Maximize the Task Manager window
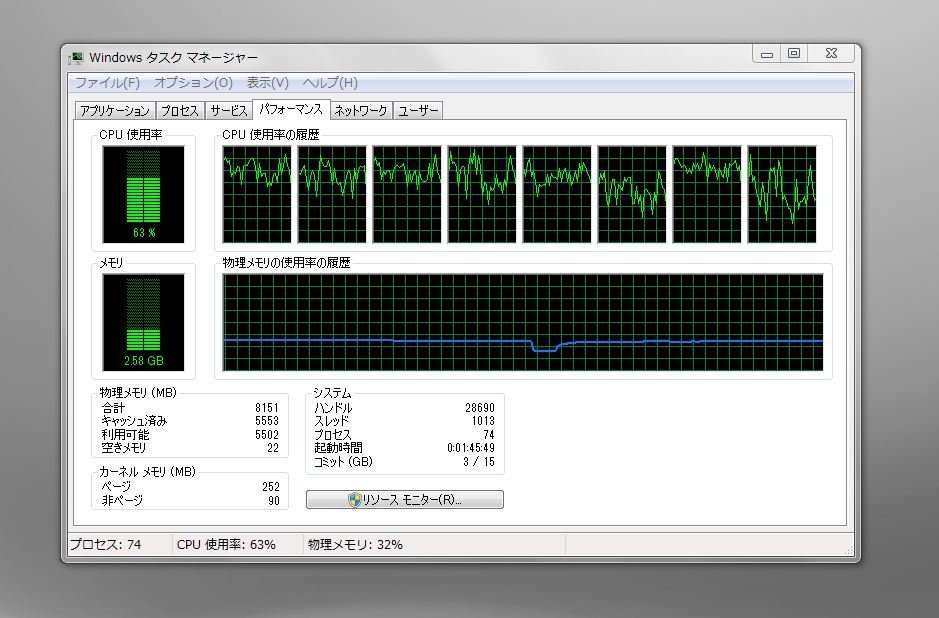 coord(794,54)
